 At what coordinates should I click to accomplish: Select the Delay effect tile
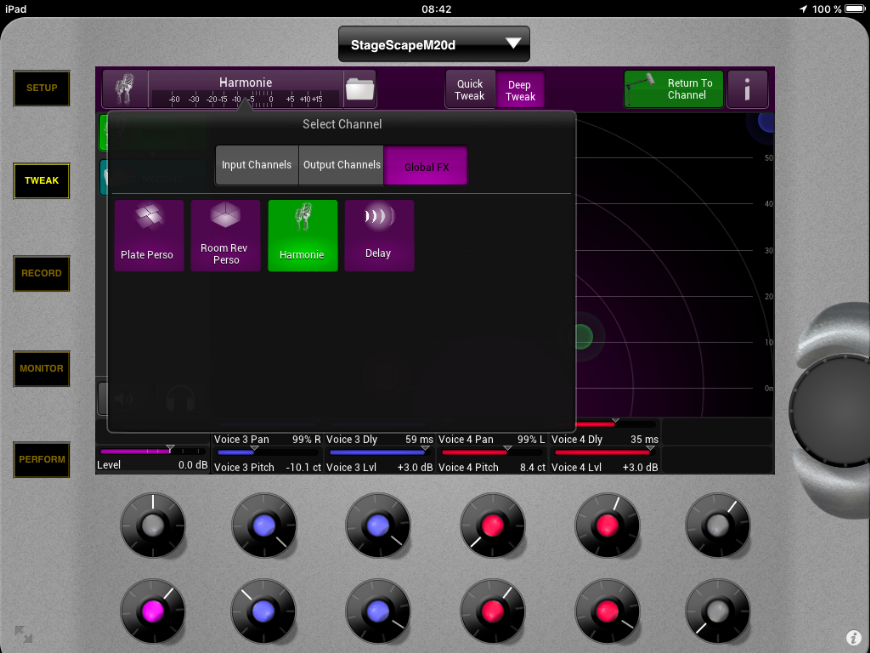click(x=378, y=235)
